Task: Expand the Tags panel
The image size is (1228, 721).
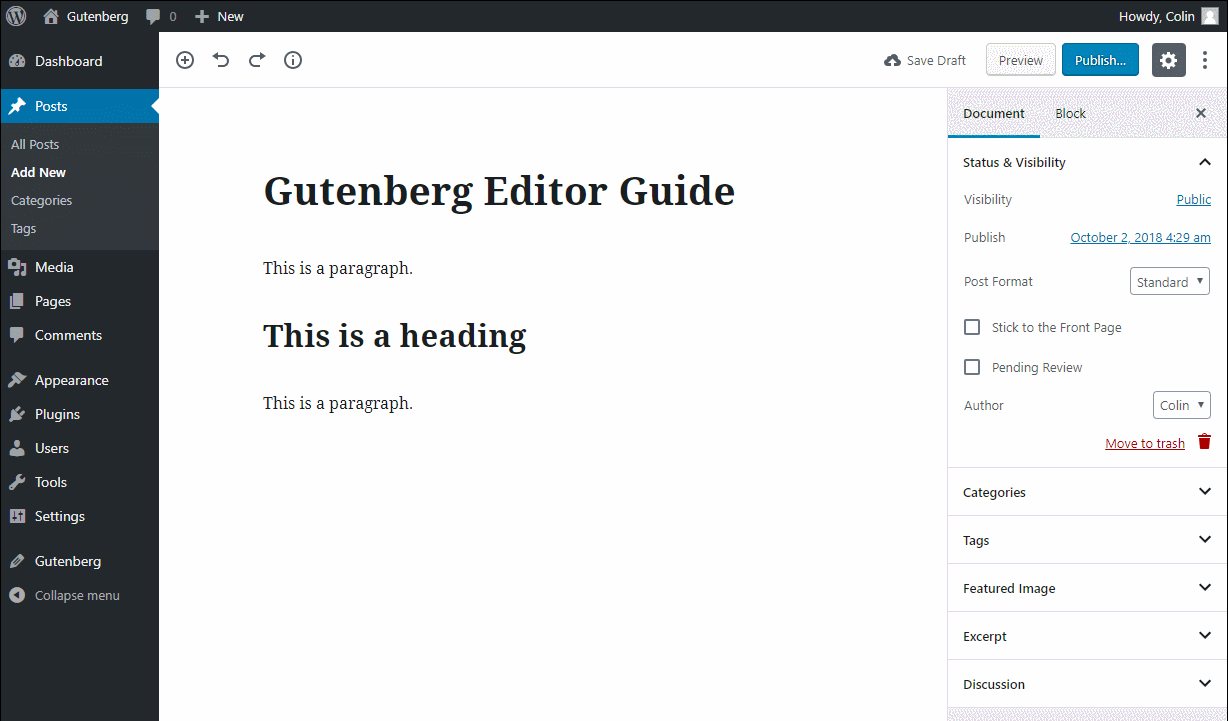Action: coord(1087,540)
